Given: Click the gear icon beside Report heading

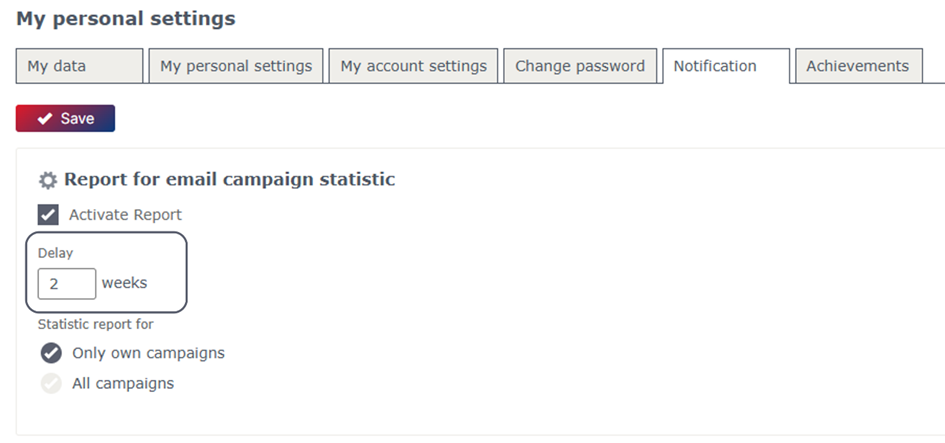Looking at the screenshot, I should (48, 180).
